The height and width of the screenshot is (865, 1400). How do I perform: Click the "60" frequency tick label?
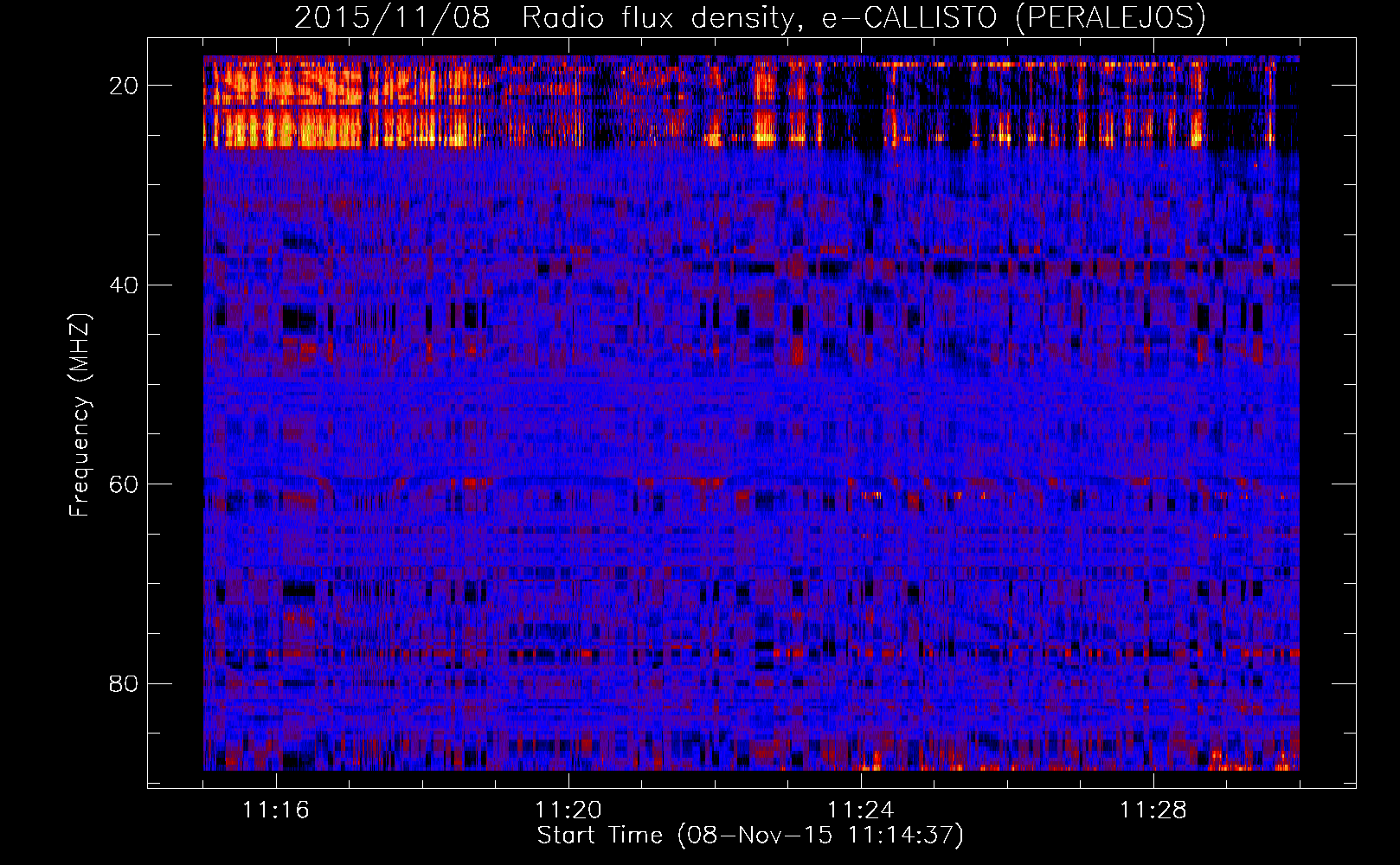pyautogui.click(x=125, y=484)
